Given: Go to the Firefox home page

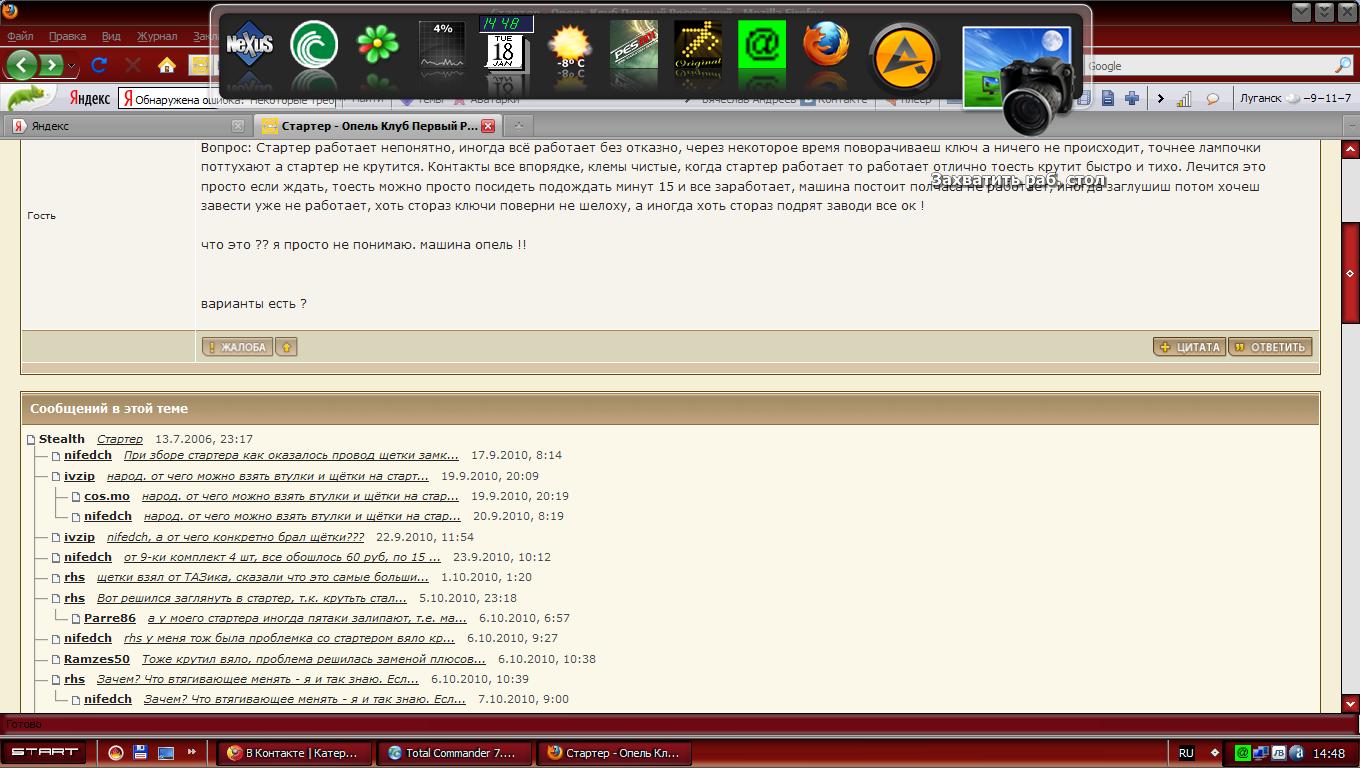Looking at the screenshot, I should (x=167, y=65).
